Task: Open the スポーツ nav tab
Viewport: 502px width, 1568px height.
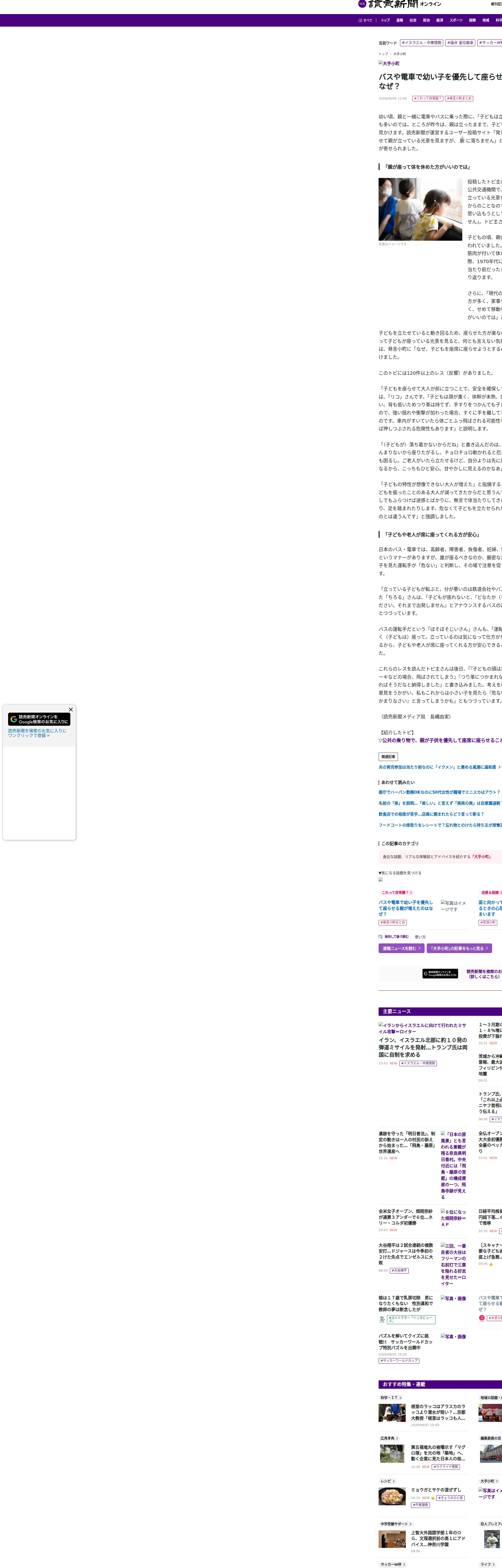Action: pyautogui.click(x=456, y=20)
